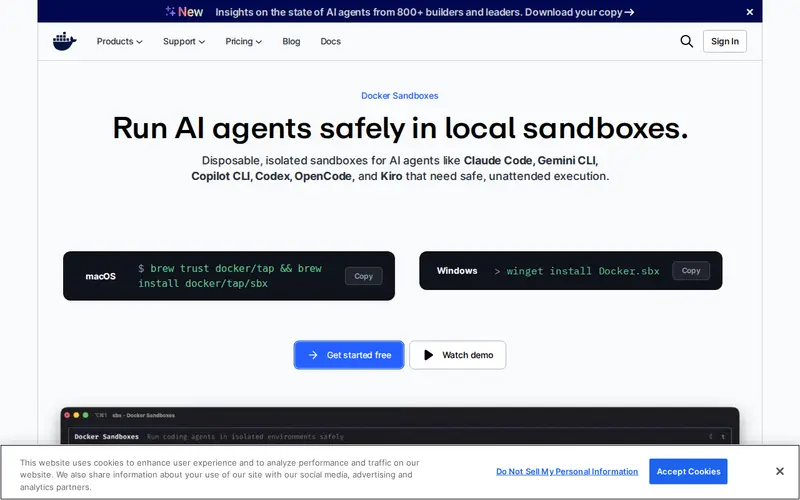Click the Docker Sandboxes heading link
Image resolution: width=800 pixels, height=500 pixels.
pos(399,95)
